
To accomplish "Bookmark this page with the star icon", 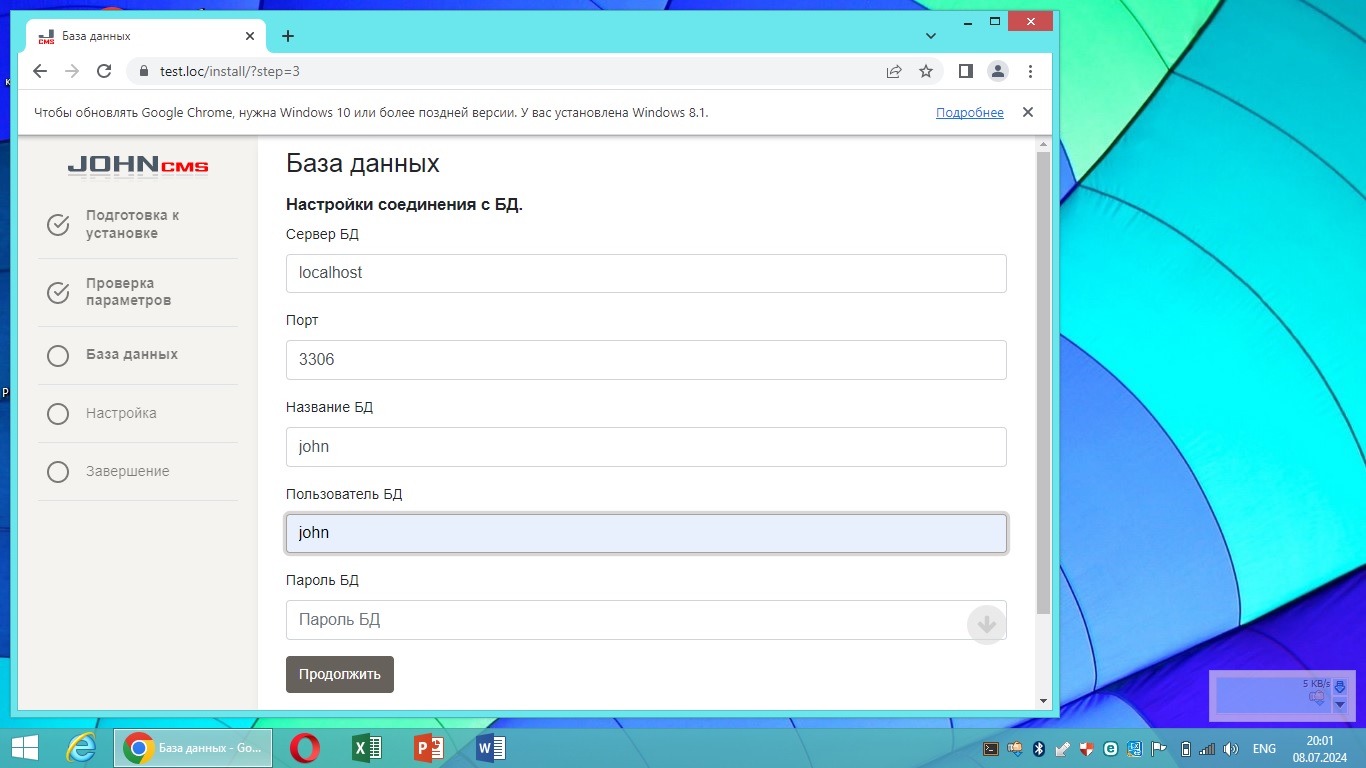I will coord(926,71).
